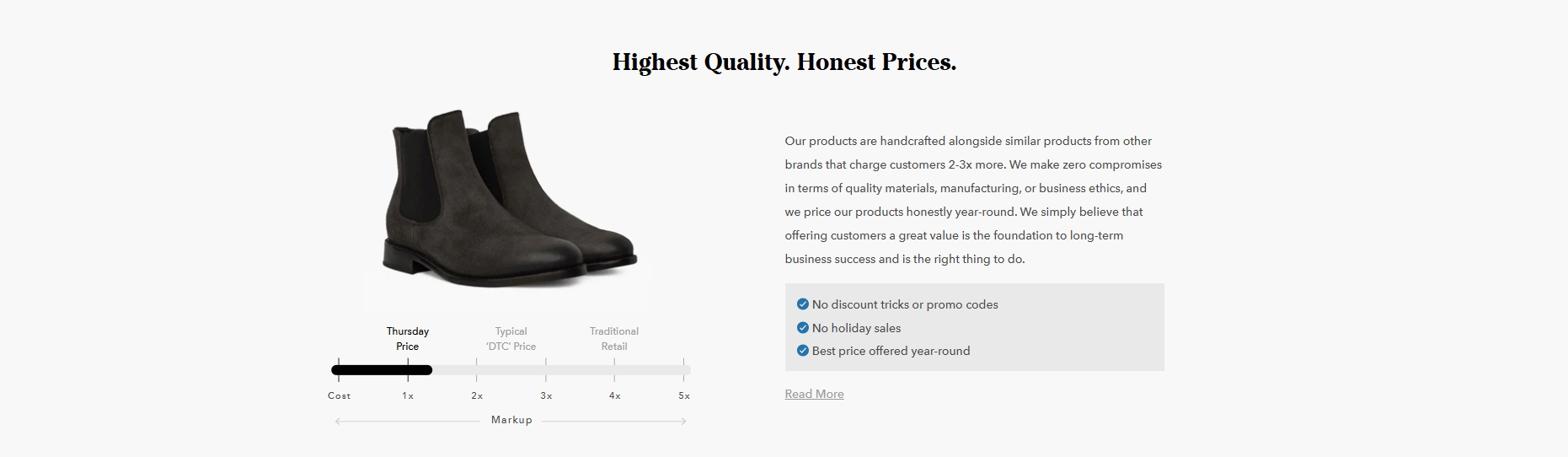Click the right arrow of Markup axis
Image resolution: width=1568 pixels, height=457 pixels.
point(683,421)
